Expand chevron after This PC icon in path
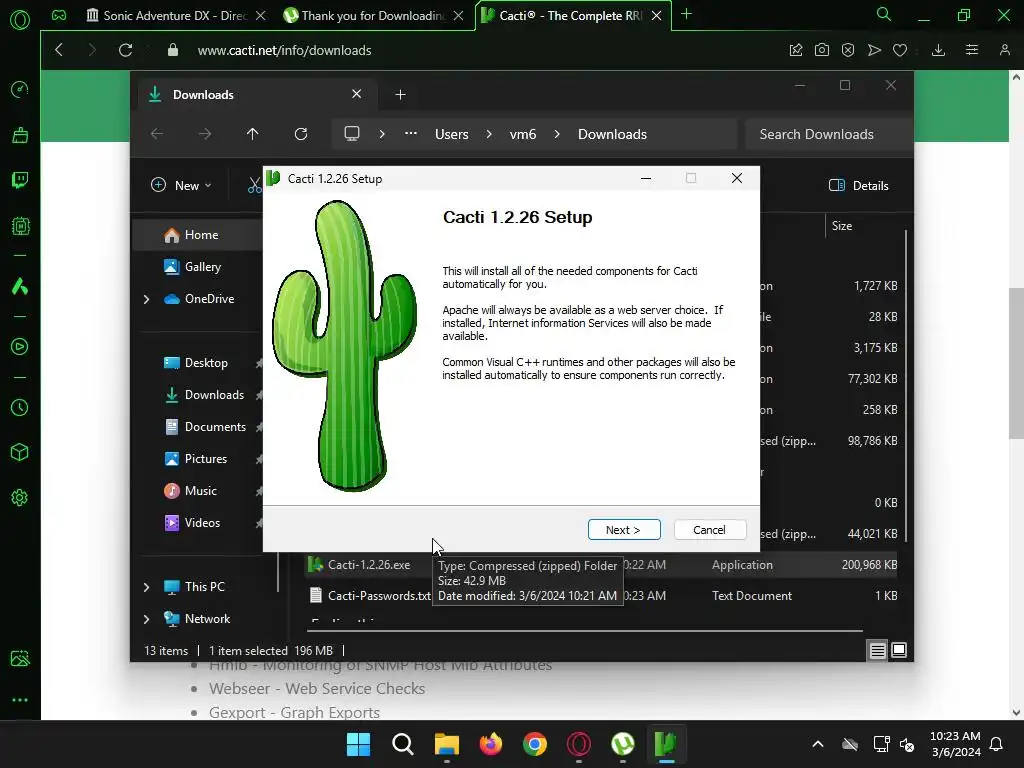 [382, 134]
